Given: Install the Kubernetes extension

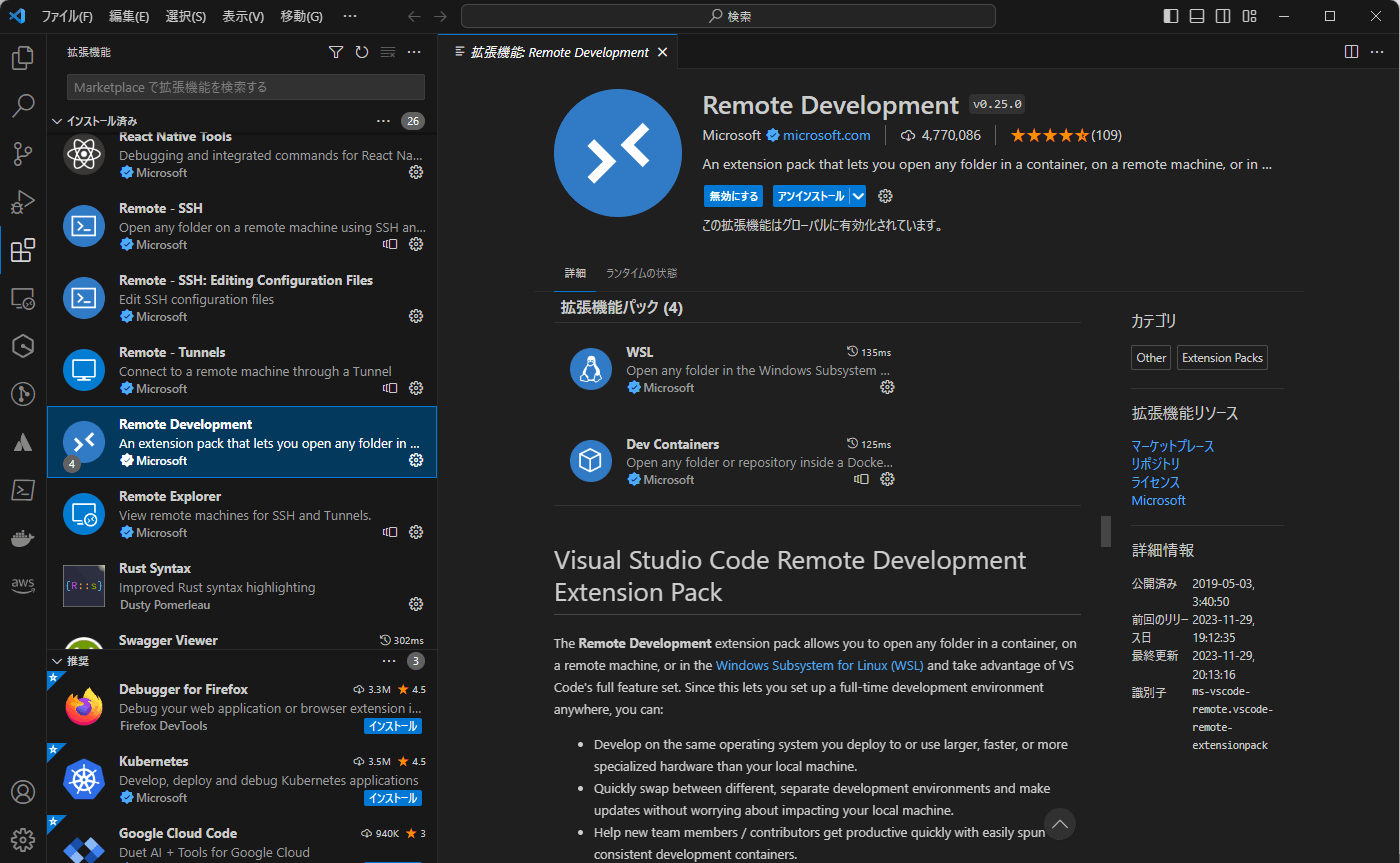Looking at the screenshot, I should (x=393, y=798).
